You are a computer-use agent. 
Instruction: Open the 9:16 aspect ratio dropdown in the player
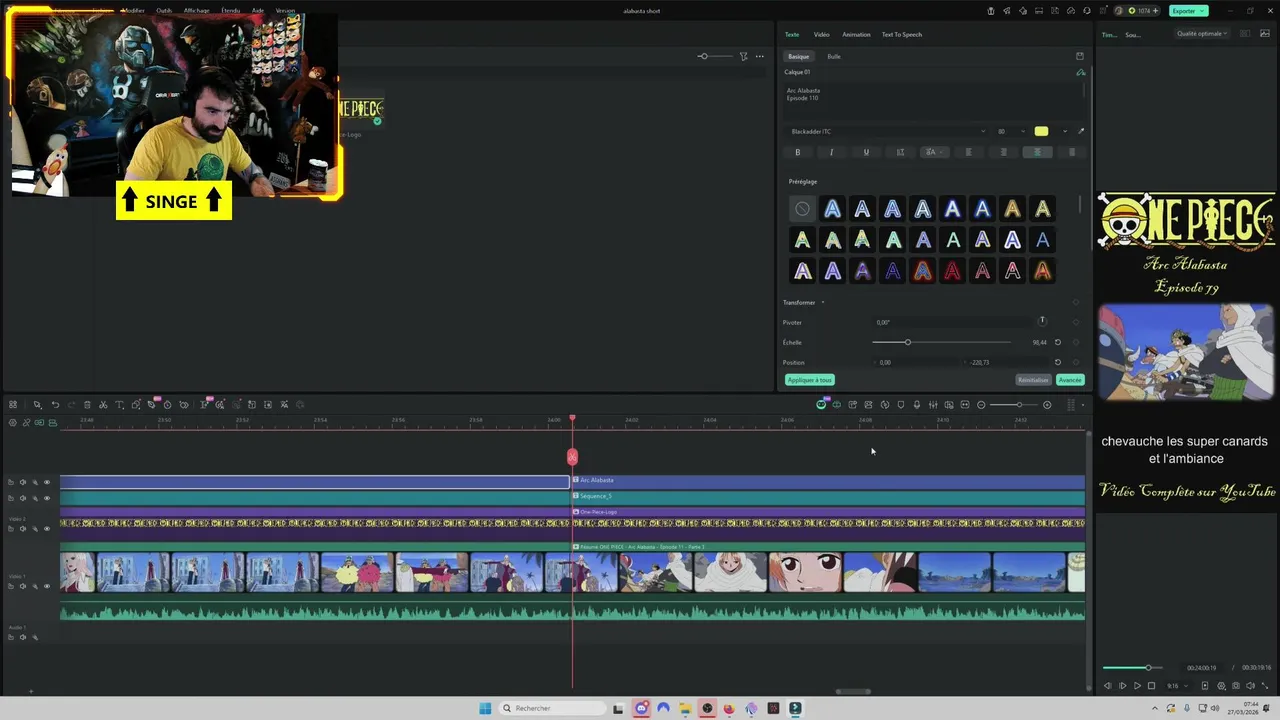[x=1179, y=686]
